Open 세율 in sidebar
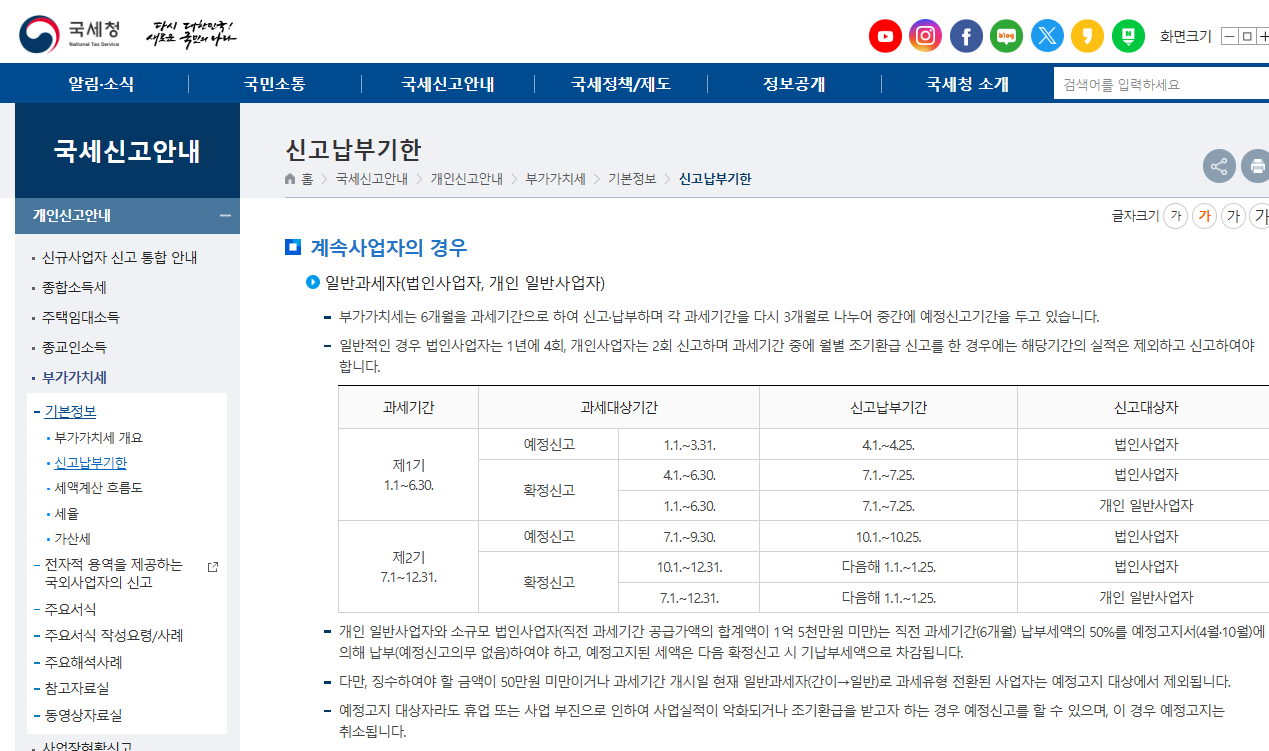Viewport: 1269px width, 751px height. 66,514
